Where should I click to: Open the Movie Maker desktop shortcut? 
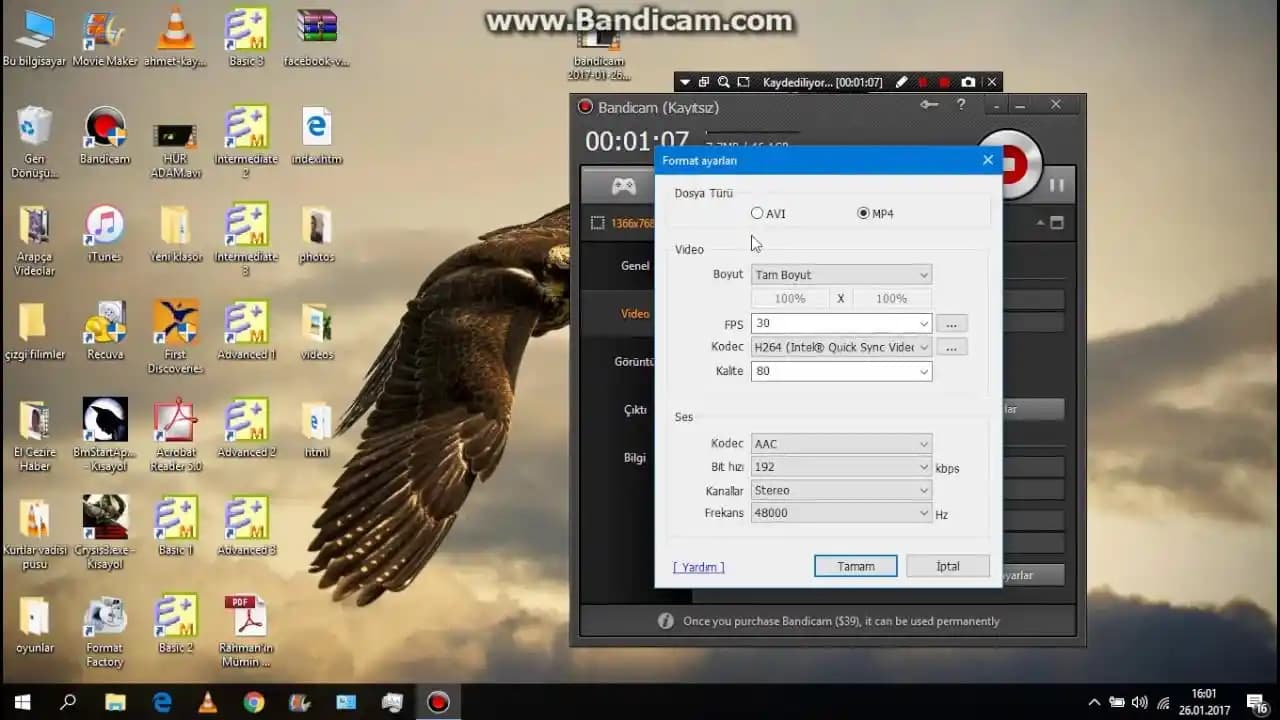105,38
